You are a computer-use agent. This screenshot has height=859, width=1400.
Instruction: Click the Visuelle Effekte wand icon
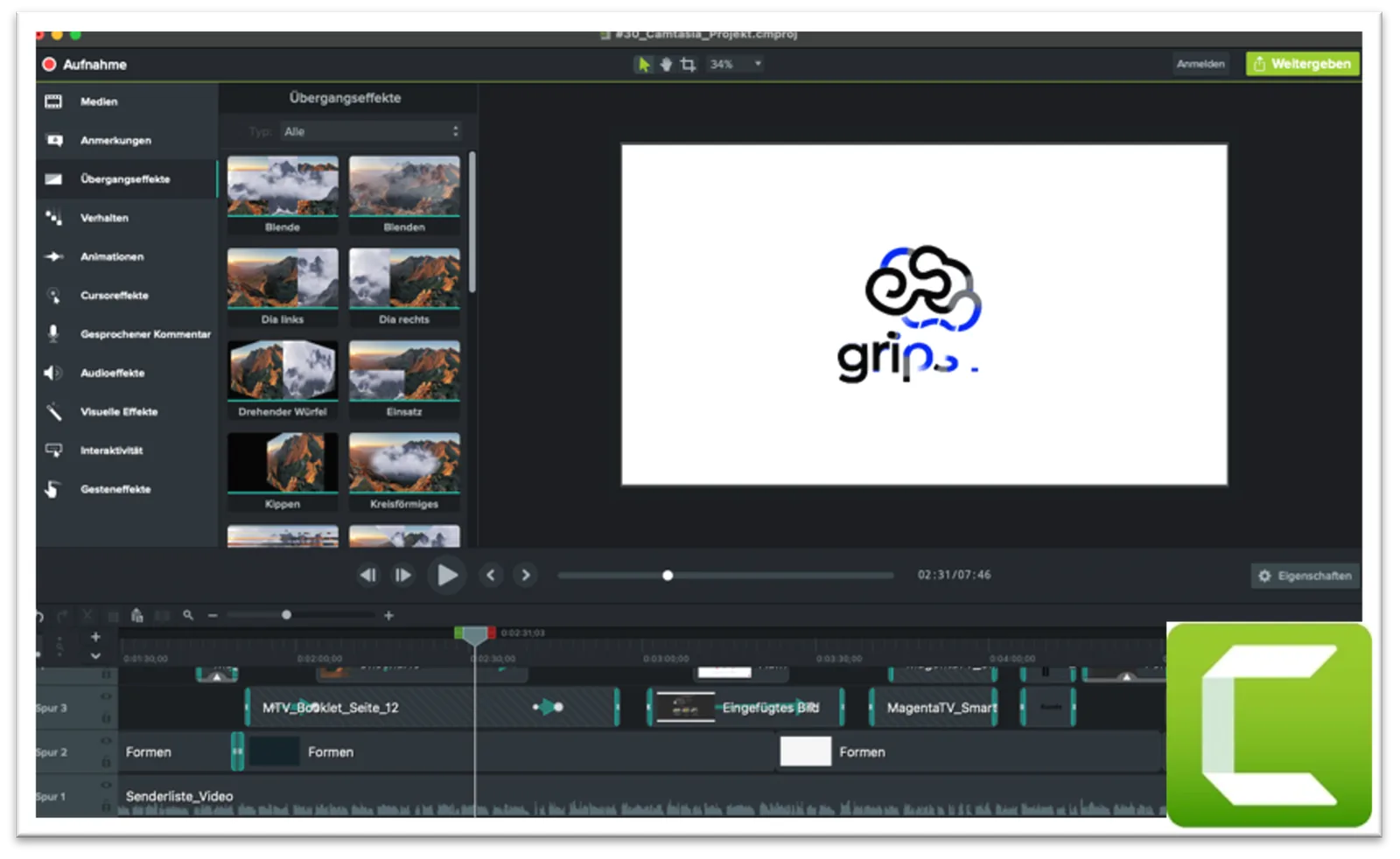[x=54, y=411]
